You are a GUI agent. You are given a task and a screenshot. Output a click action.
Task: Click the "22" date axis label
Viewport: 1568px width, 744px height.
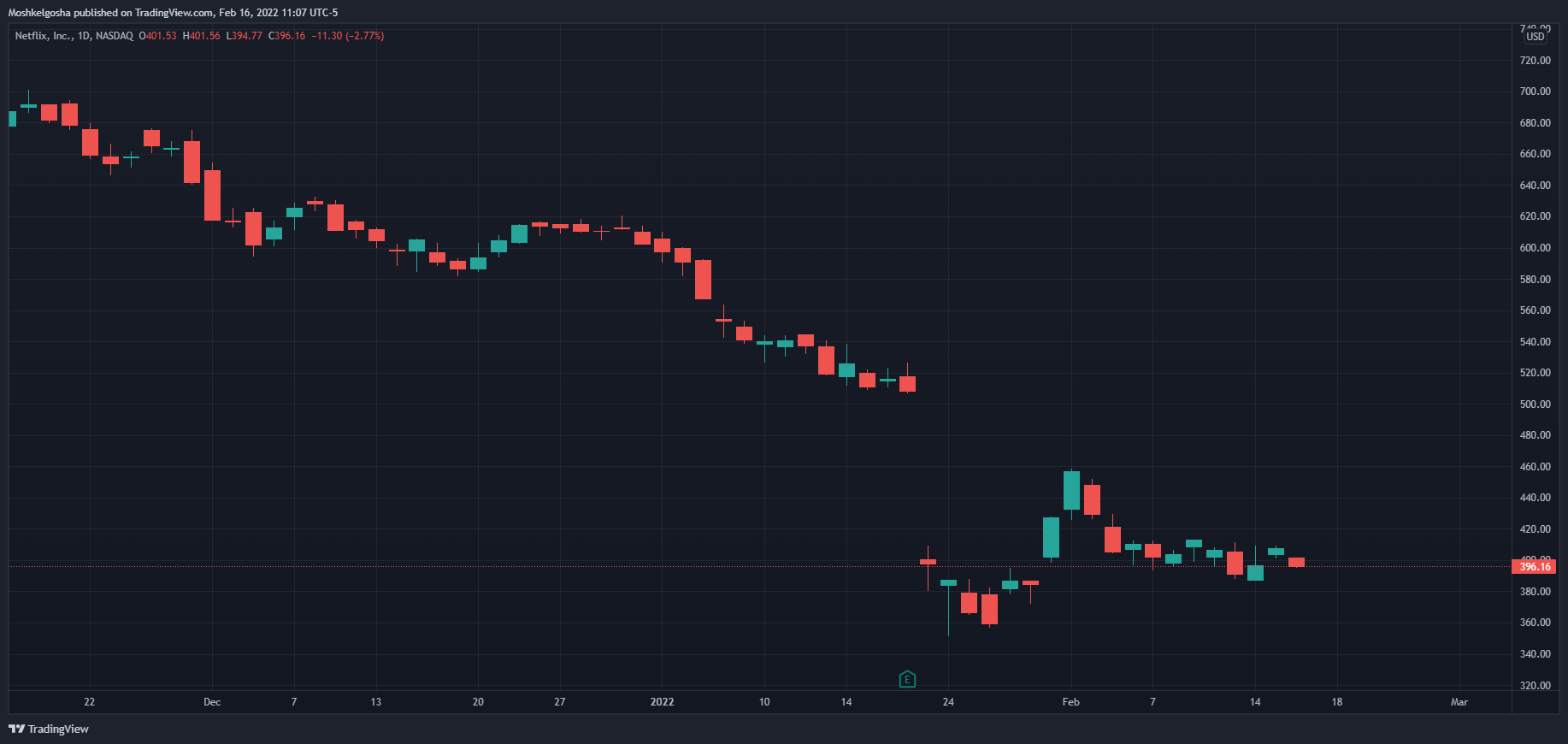(x=90, y=702)
